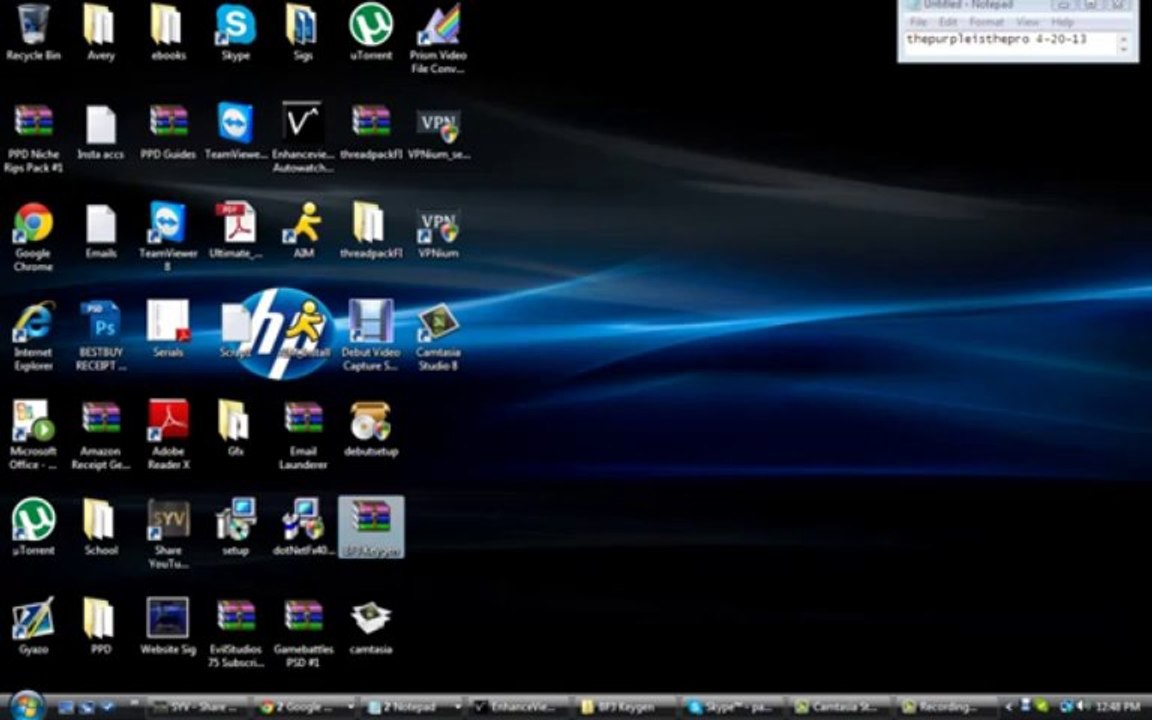Open the File menu in Notepad
The height and width of the screenshot is (720, 1152).
coord(918,22)
